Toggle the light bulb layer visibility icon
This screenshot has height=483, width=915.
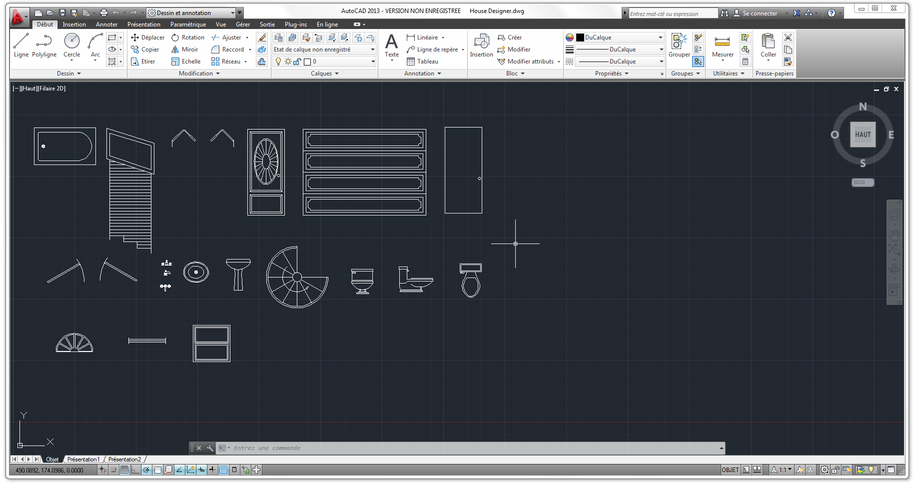coord(279,61)
